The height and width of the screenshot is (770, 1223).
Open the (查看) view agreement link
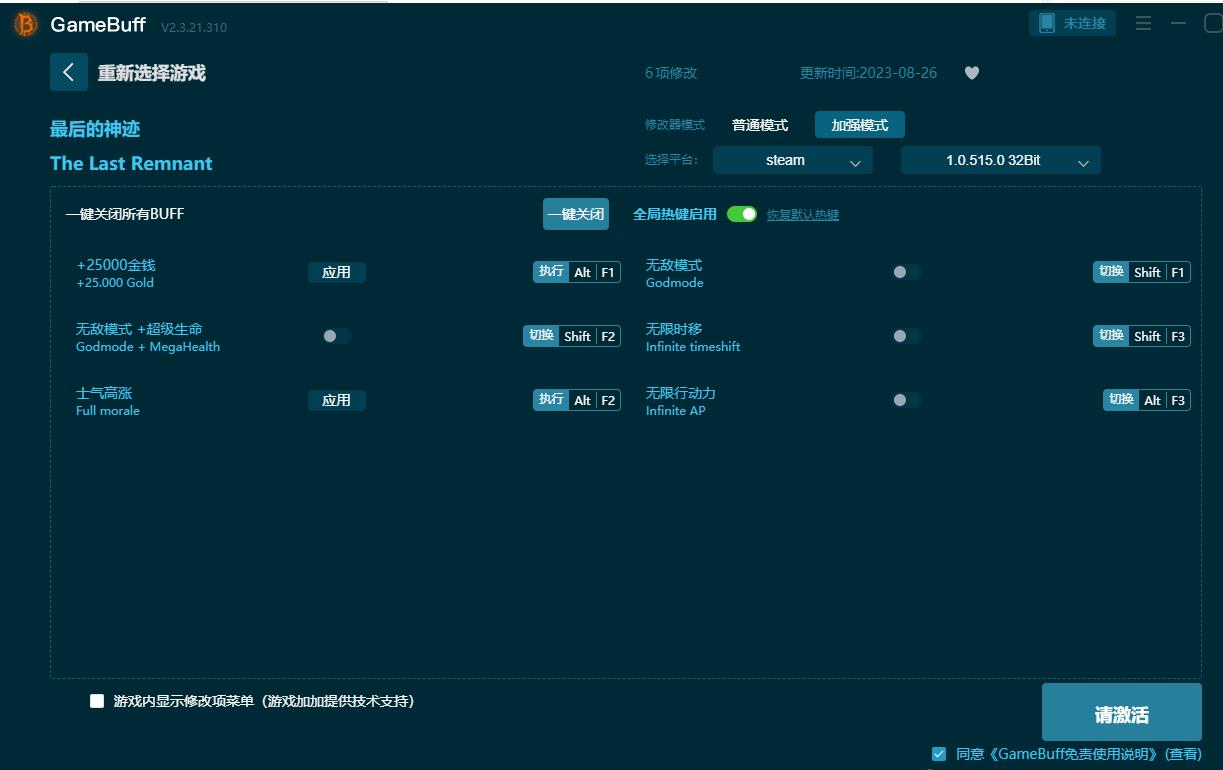[x=1184, y=754]
